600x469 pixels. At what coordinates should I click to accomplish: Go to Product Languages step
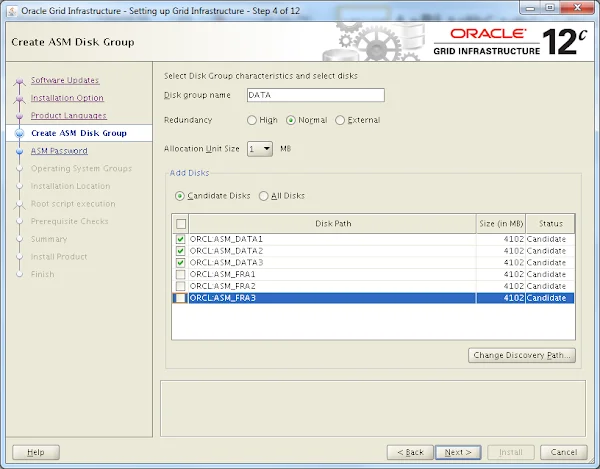(69, 116)
